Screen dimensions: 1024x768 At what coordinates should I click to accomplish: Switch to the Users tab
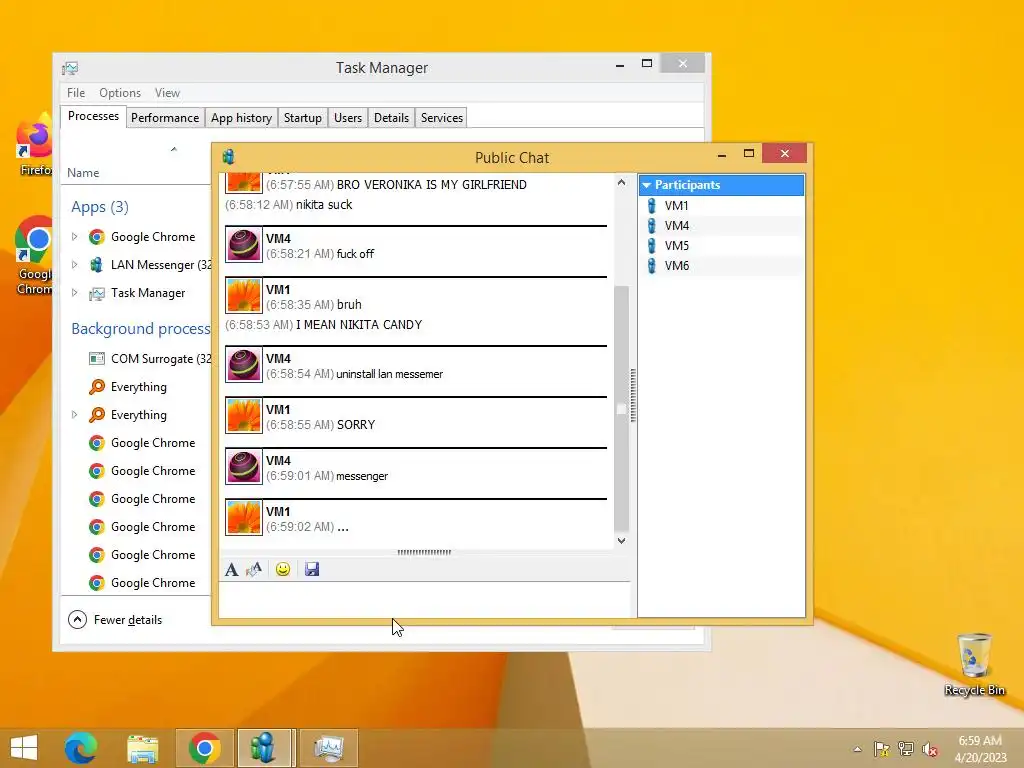pyautogui.click(x=347, y=118)
